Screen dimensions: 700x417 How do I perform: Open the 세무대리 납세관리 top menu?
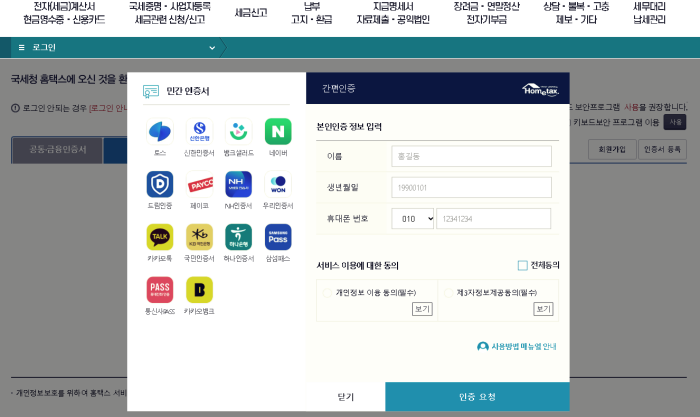point(649,13)
